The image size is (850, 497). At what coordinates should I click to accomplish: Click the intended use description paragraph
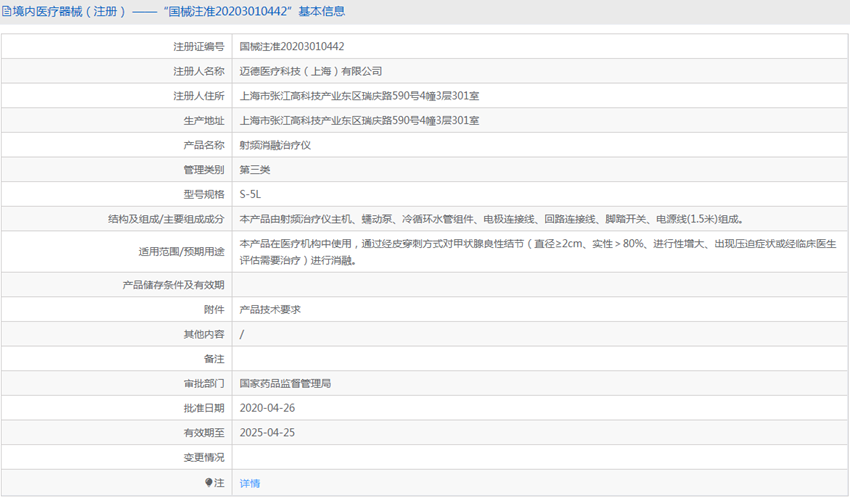(x=538, y=252)
